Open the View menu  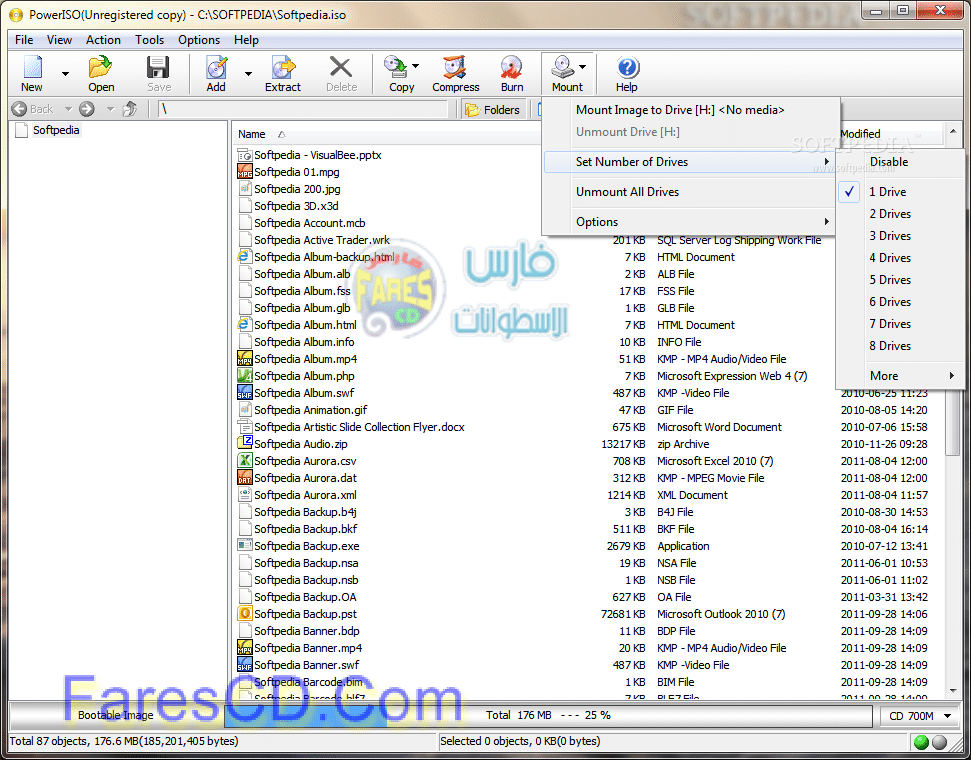point(59,40)
